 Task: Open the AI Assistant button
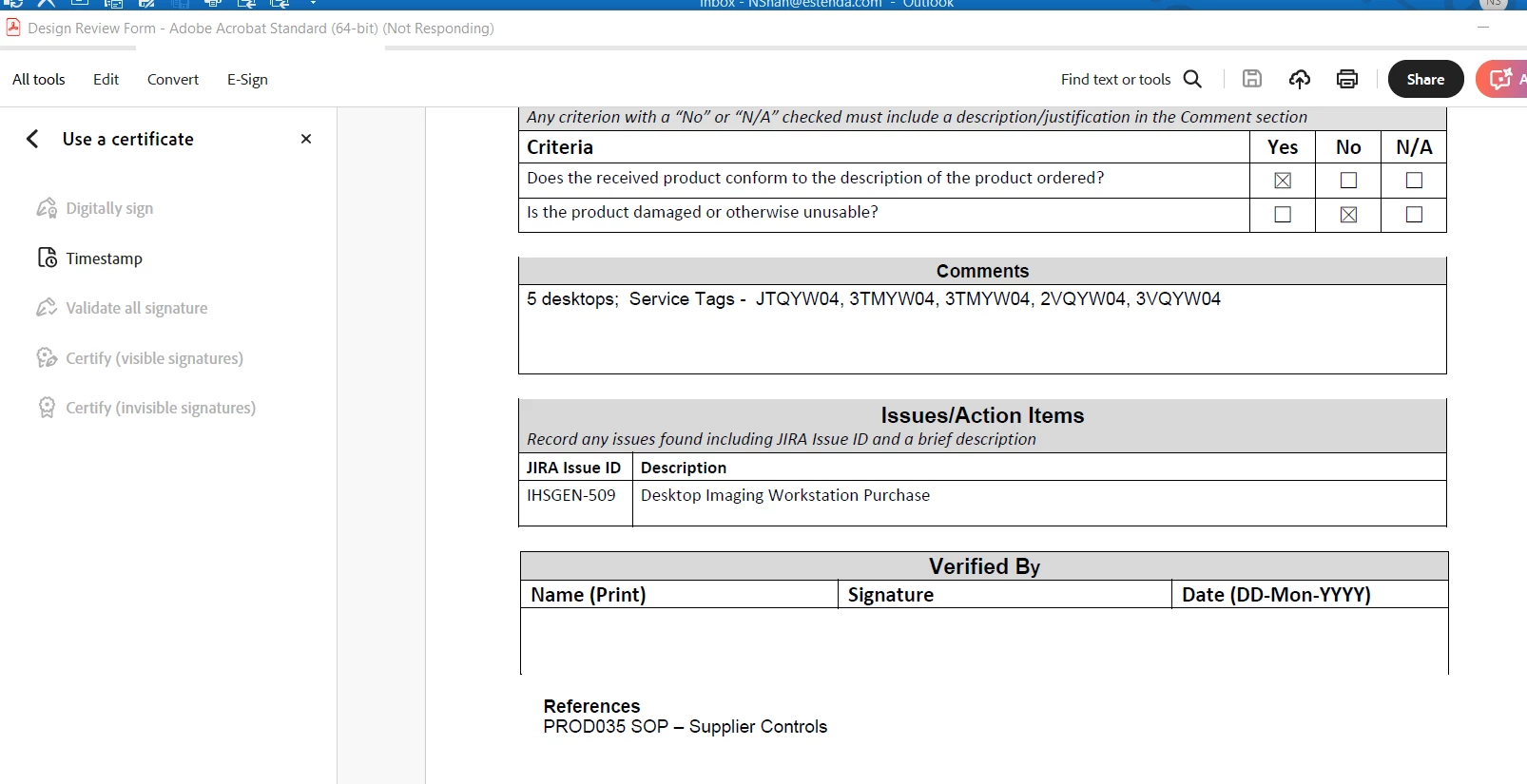coord(1502,79)
